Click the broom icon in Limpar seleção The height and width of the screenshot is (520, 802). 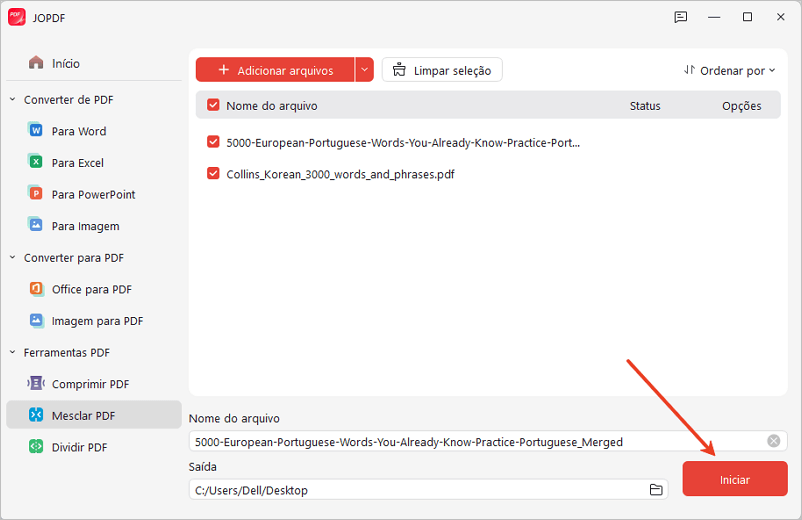399,70
